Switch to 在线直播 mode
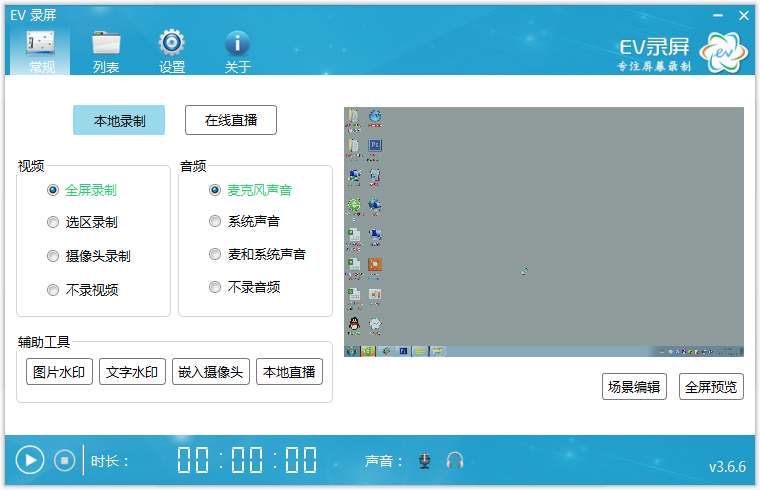The height and width of the screenshot is (490, 760). [231, 120]
